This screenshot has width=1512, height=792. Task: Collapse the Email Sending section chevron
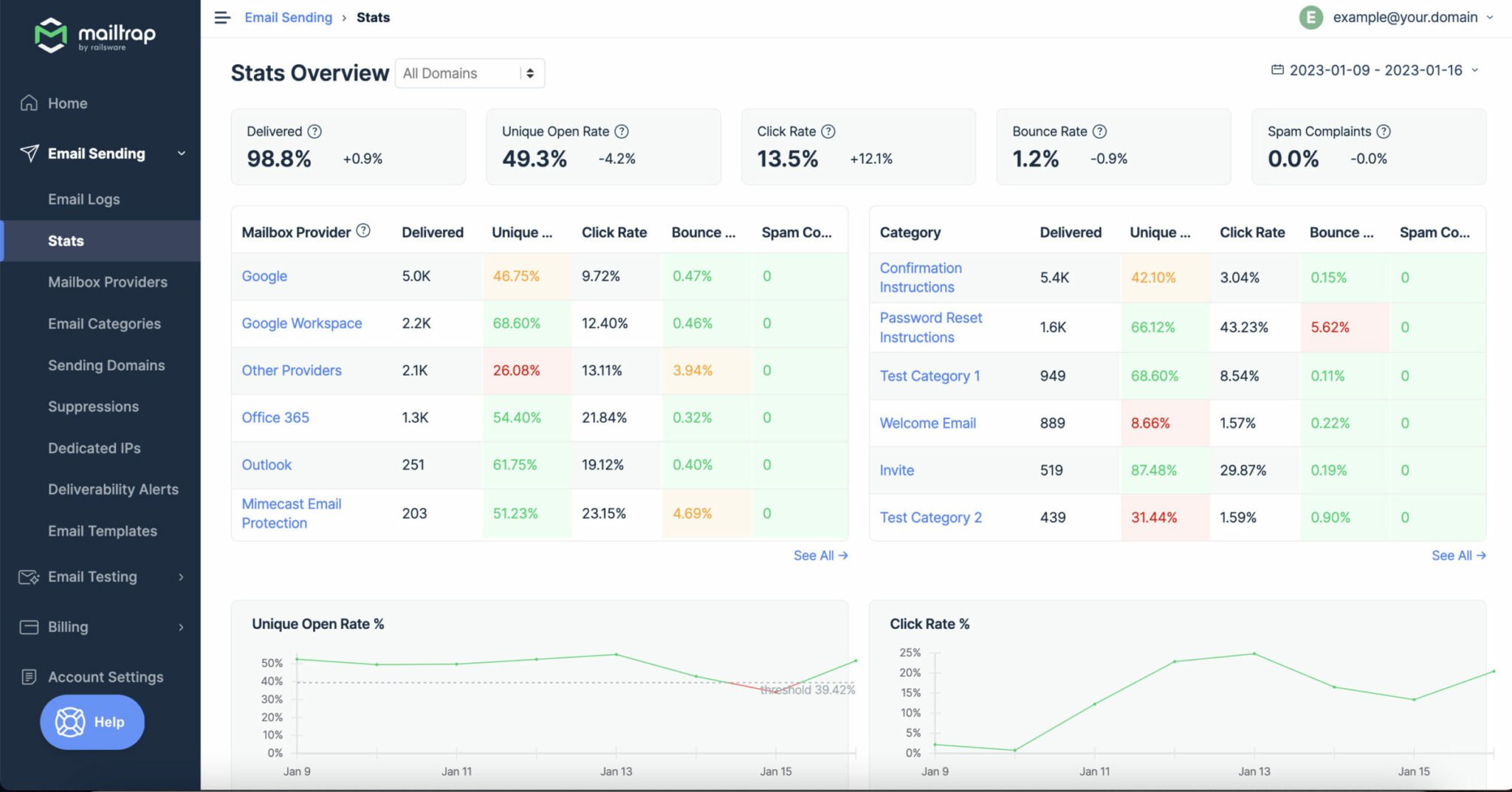pos(182,154)
